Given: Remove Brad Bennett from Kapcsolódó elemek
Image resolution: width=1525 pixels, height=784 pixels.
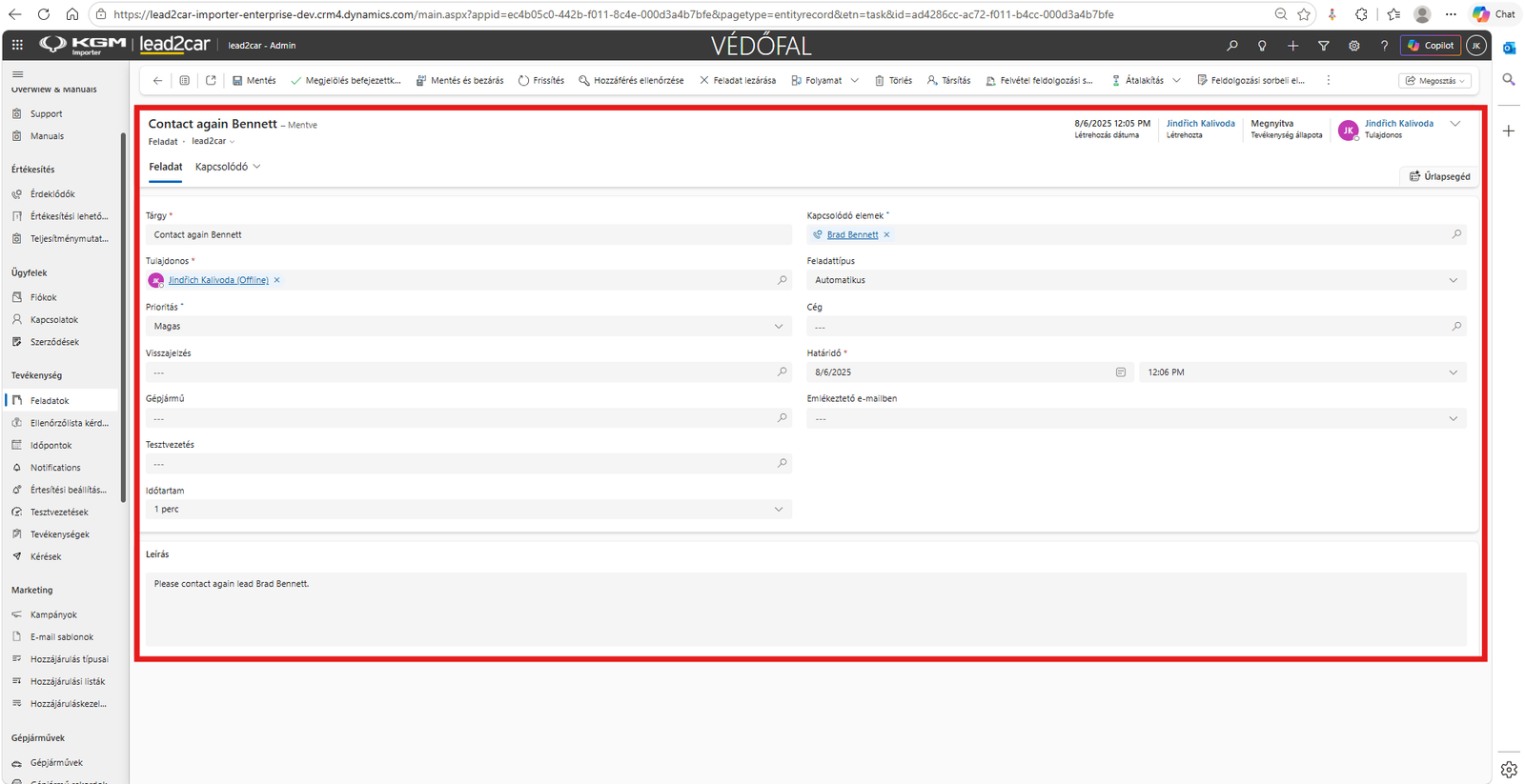Looking at the screenshot, I should 886,234.
